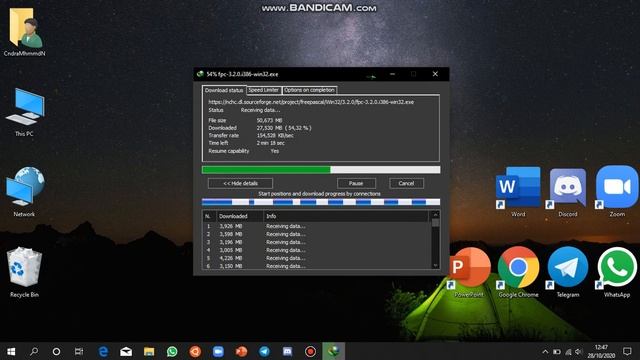The image size is (640, 360).
Task: Open the volume tray icon
Action: point(578,351)
